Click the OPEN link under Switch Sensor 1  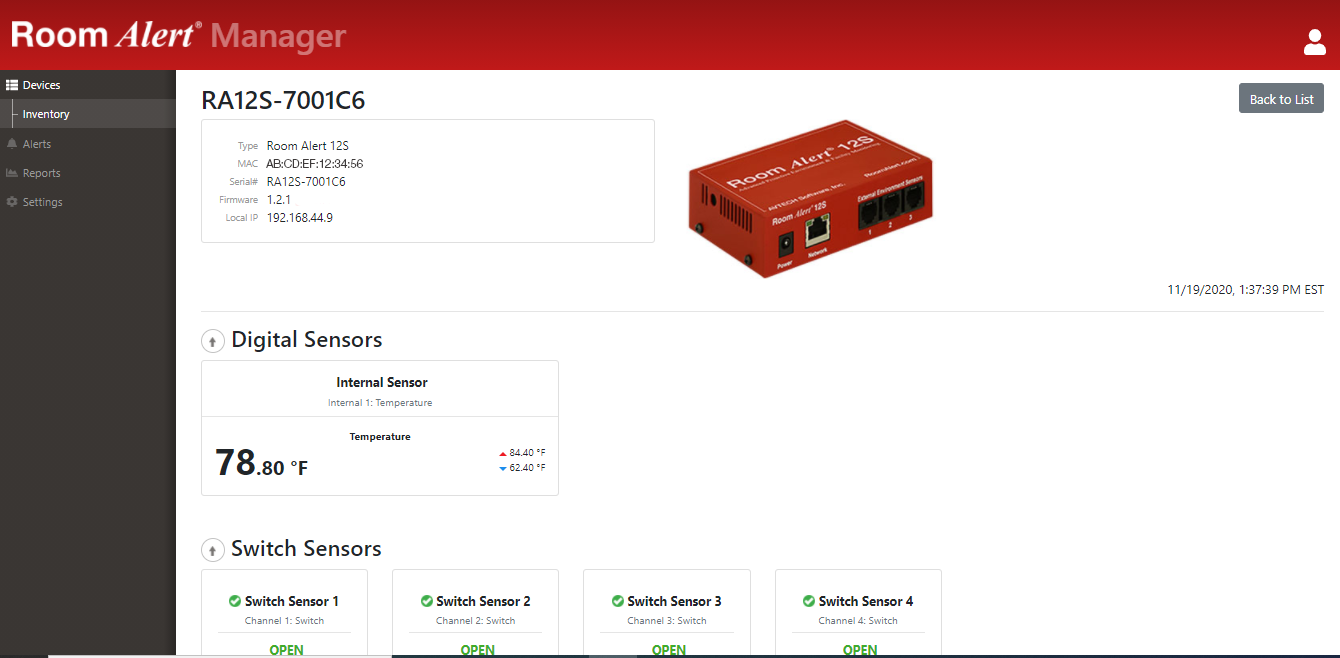[x=286, y=649]
